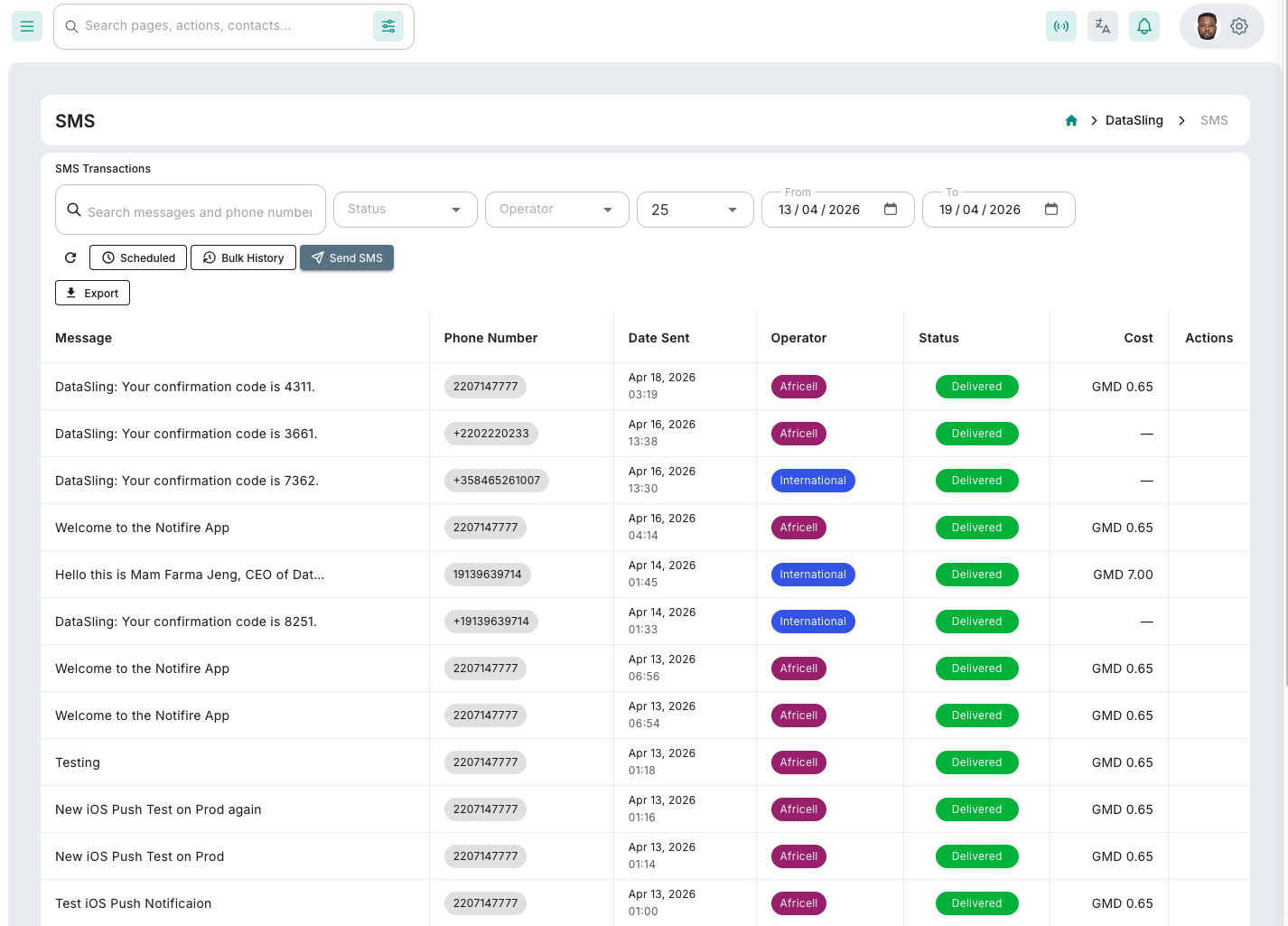The height and width of the screenshot is (926, 1288).
Task: Click Delivered badge on Testing row
Action: pos(976,762)
